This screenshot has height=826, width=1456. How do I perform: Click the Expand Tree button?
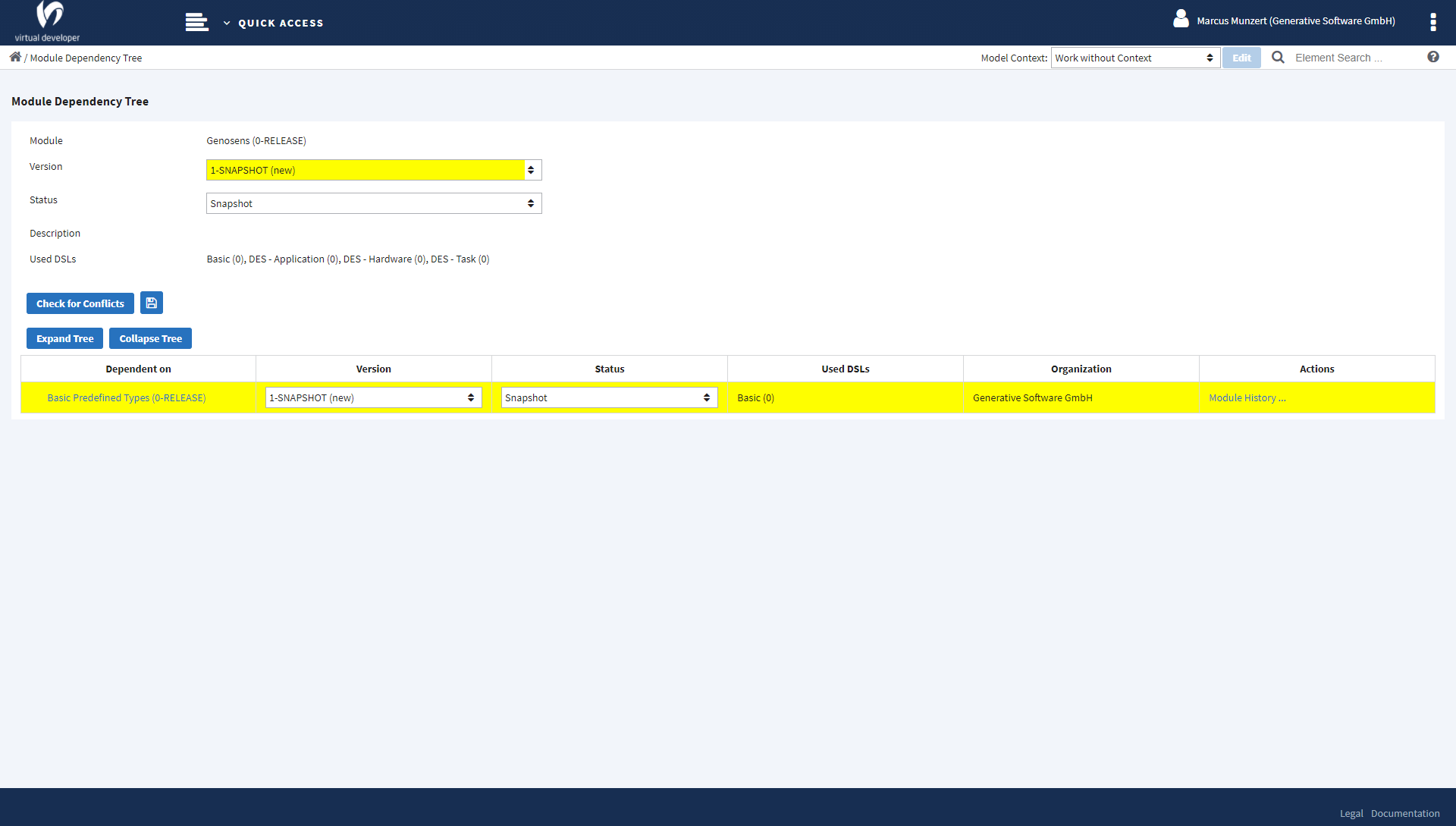(64, 338)
